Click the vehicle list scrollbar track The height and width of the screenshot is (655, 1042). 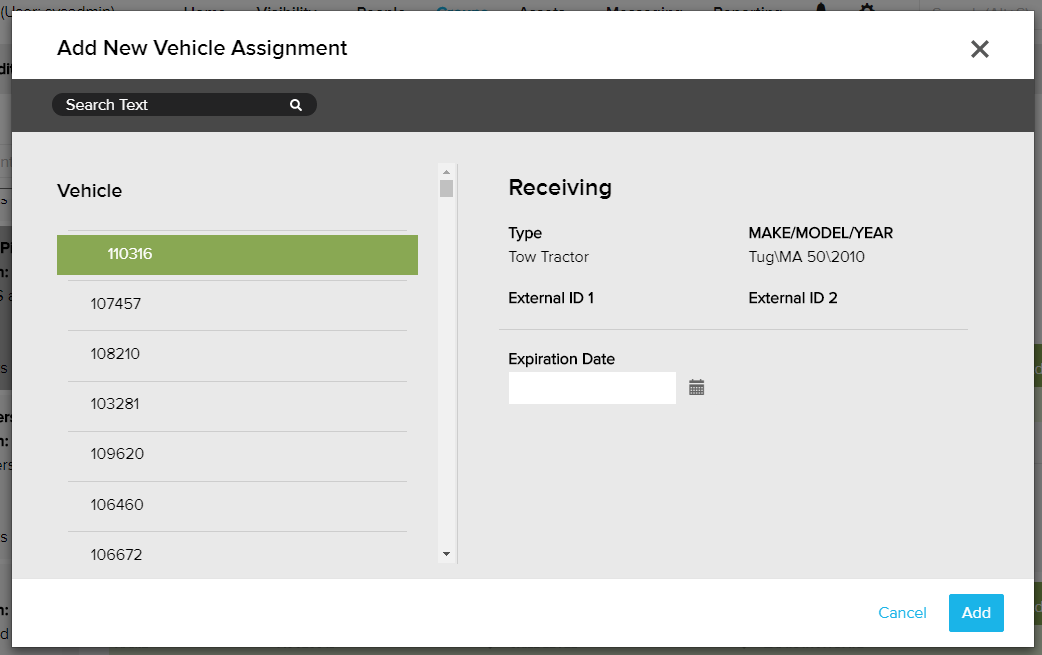coord(447,380)
